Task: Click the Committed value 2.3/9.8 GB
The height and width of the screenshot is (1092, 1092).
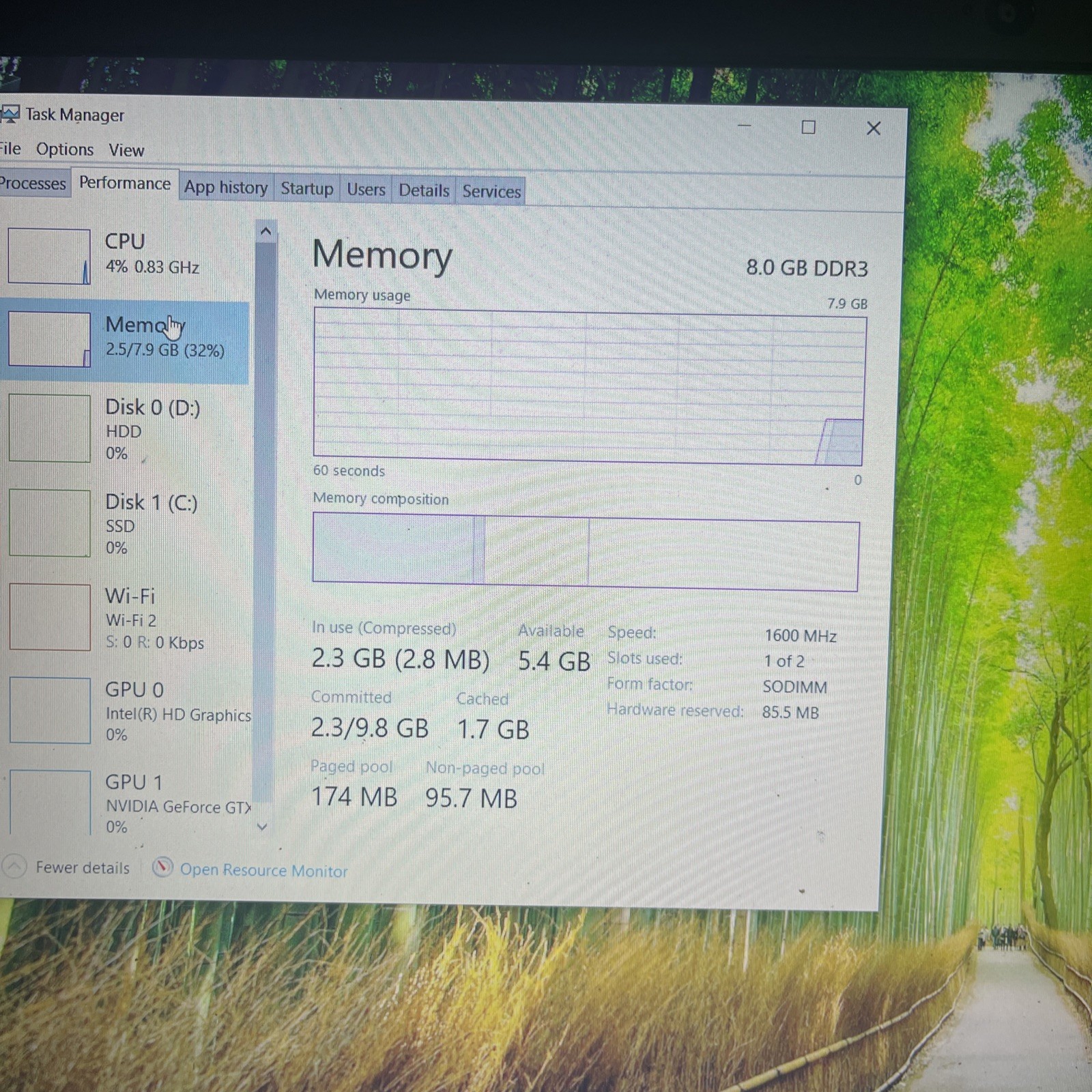Action: tap(370, 728)
